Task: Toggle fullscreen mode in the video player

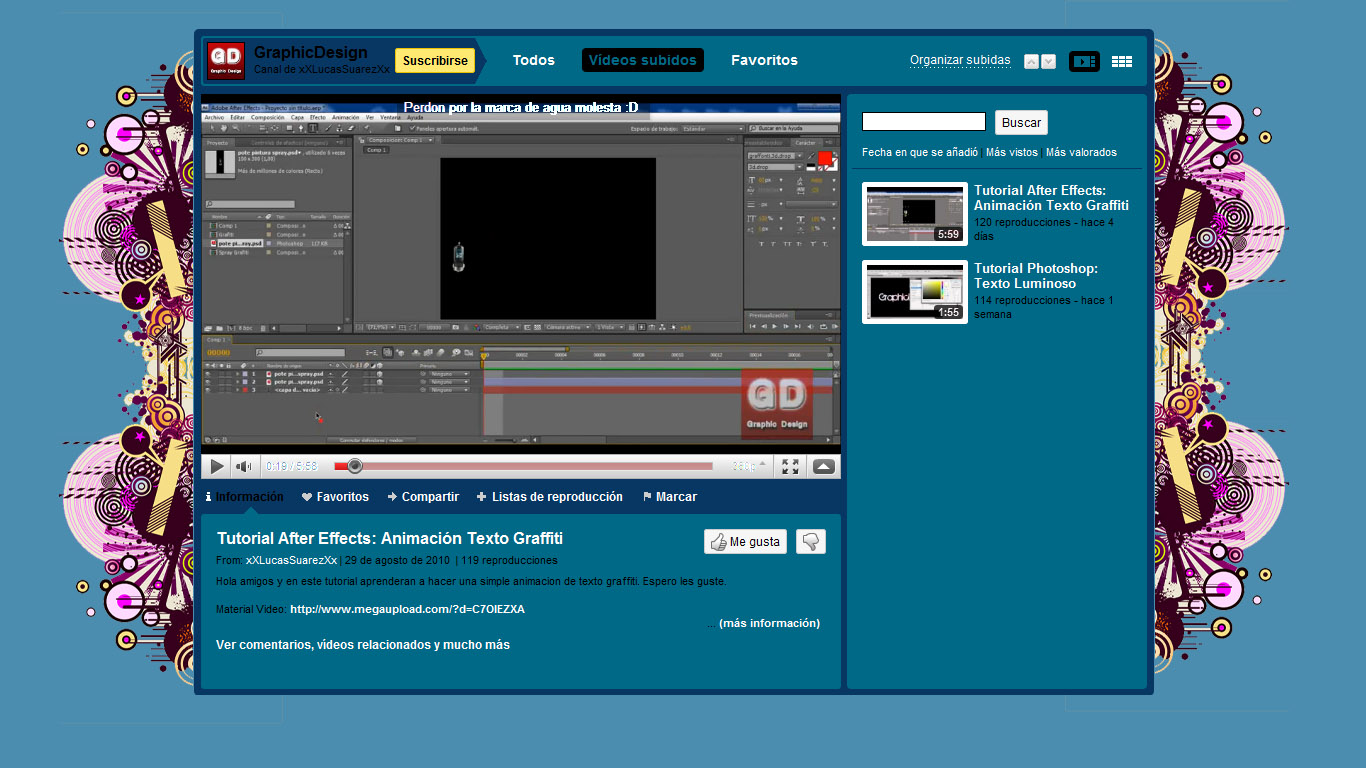Action: pyautogui.click(x=790, y=467)
